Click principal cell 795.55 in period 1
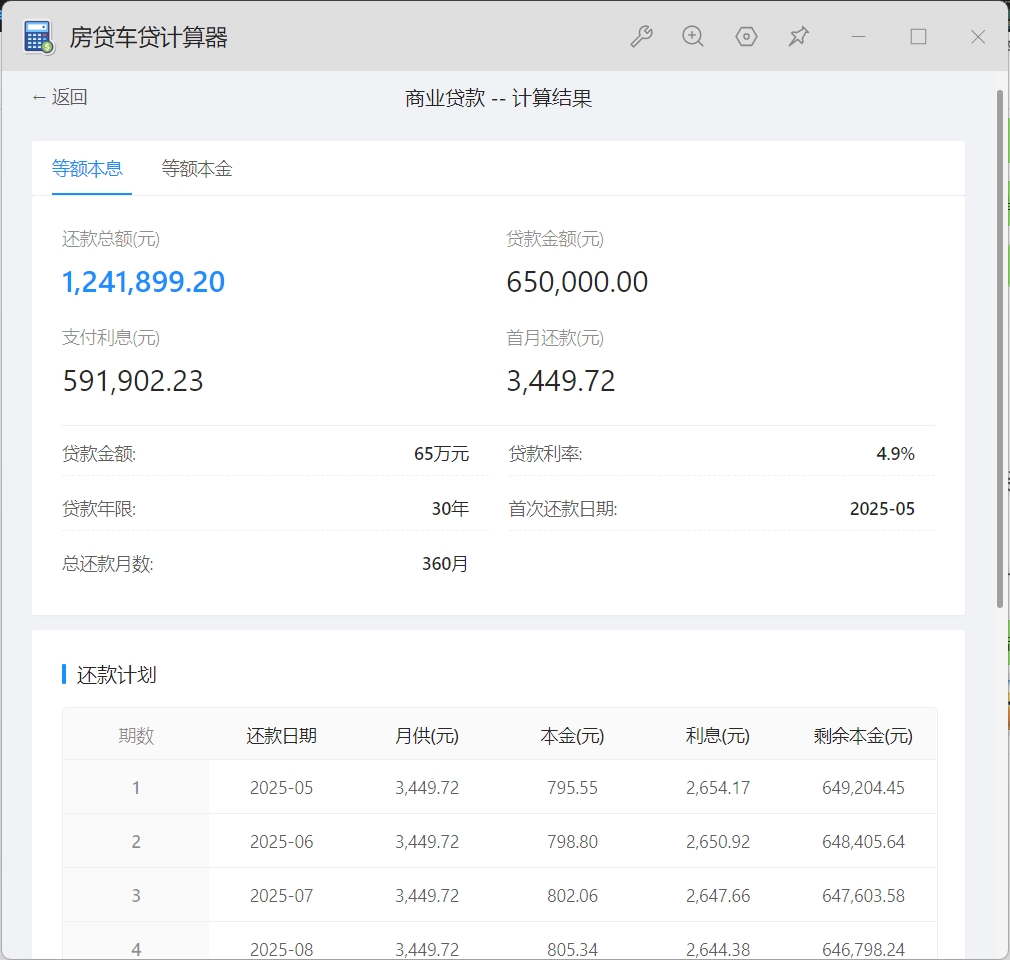Image resolution: width=1010 pixels, height=960 pixels. click(573, 788)
